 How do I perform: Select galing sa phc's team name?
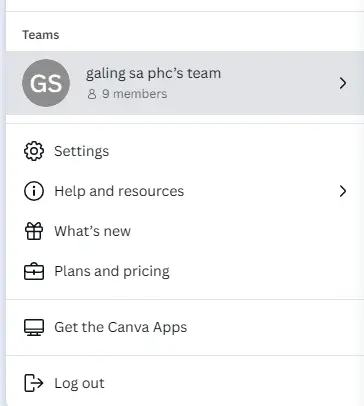[x=153, y=73]
